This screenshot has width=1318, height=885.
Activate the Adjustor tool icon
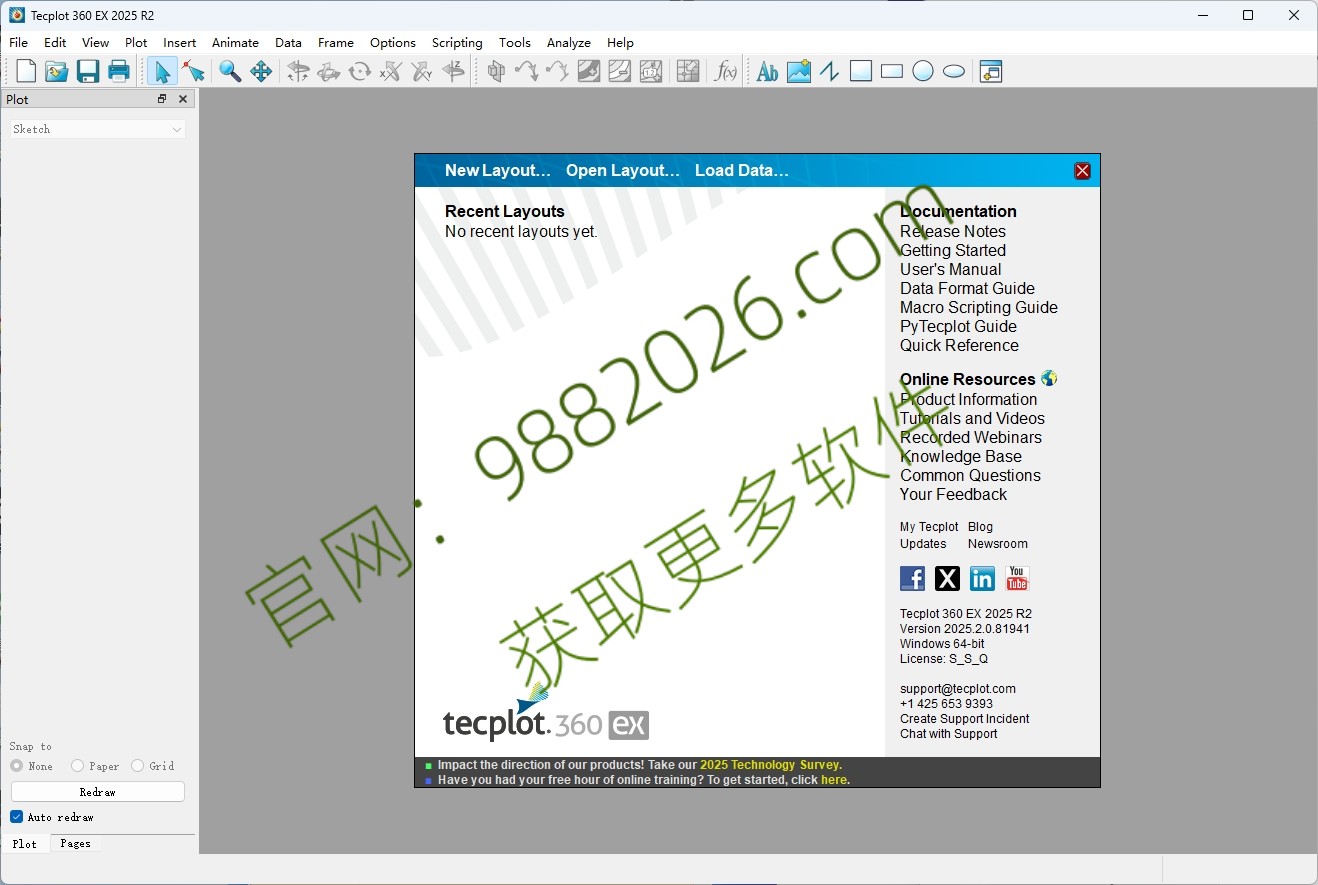tap(193, 71)
